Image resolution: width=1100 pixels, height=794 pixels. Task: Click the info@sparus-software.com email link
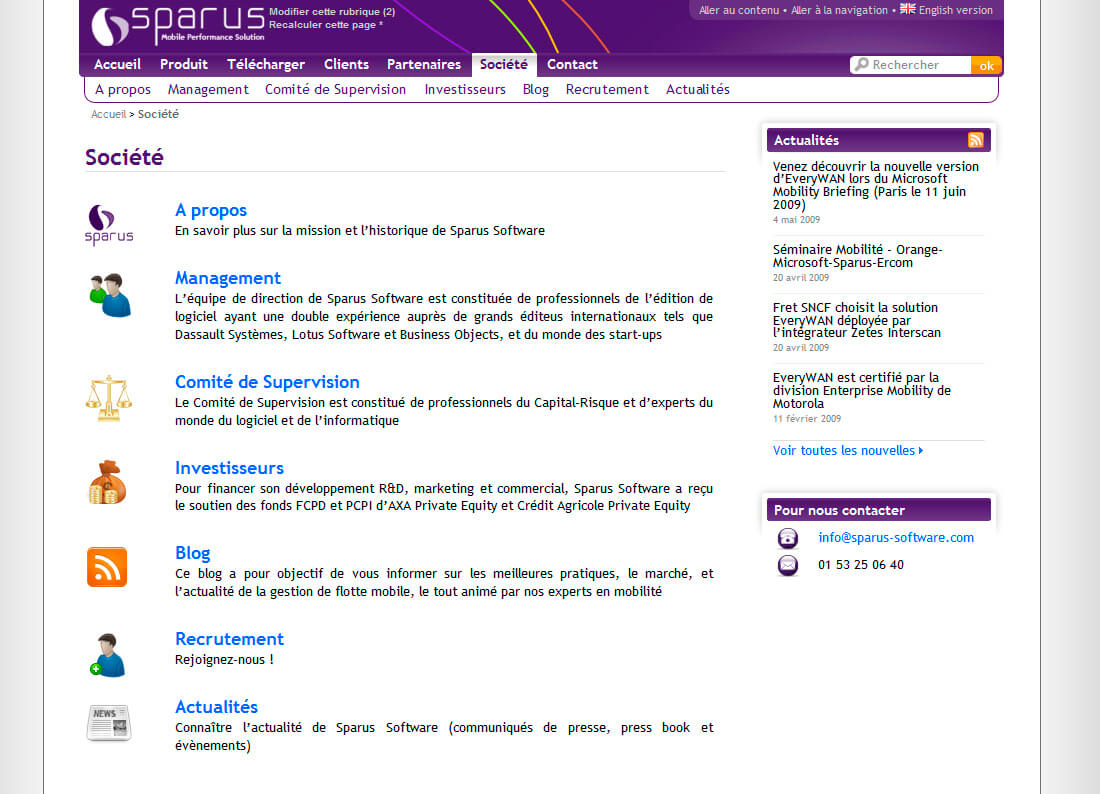coord(896,538)
